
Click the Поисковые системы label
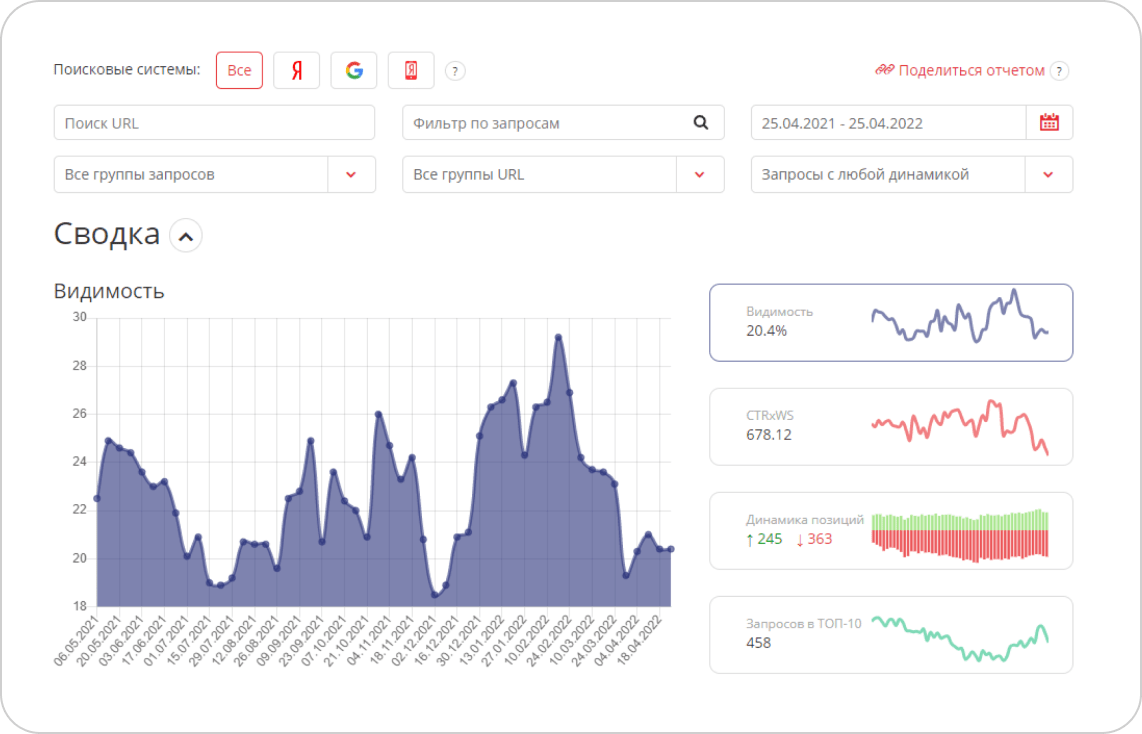[127, 70]
